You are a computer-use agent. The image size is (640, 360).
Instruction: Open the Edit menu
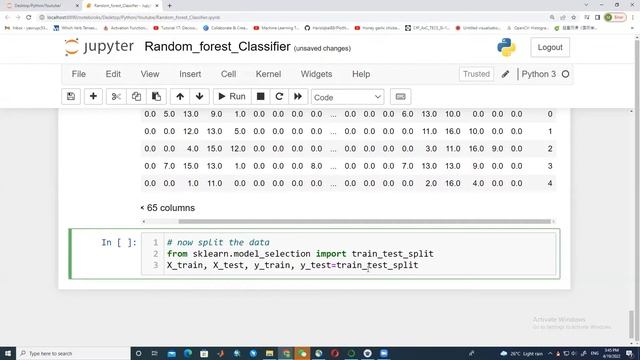click(x=113, y=74)
